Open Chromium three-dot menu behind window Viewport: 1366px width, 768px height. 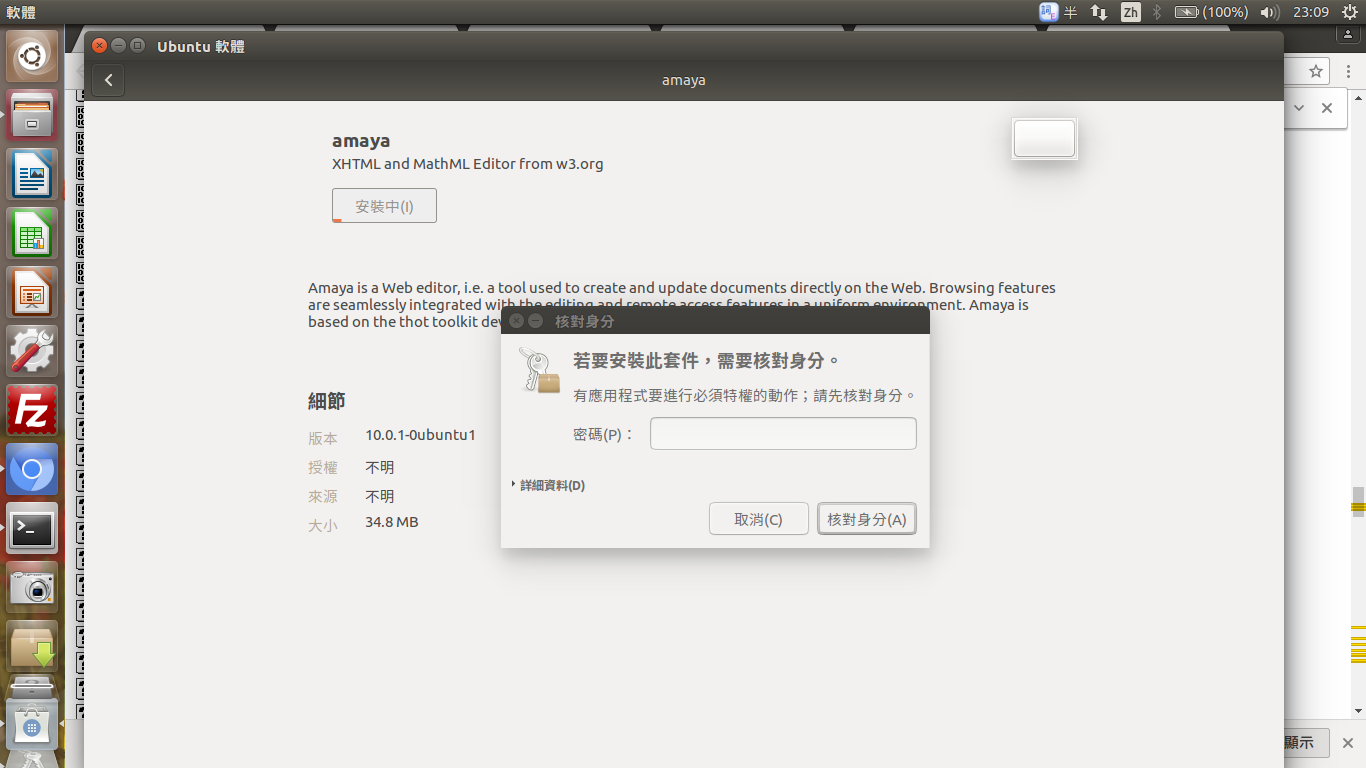click(x=1348, y=71)
